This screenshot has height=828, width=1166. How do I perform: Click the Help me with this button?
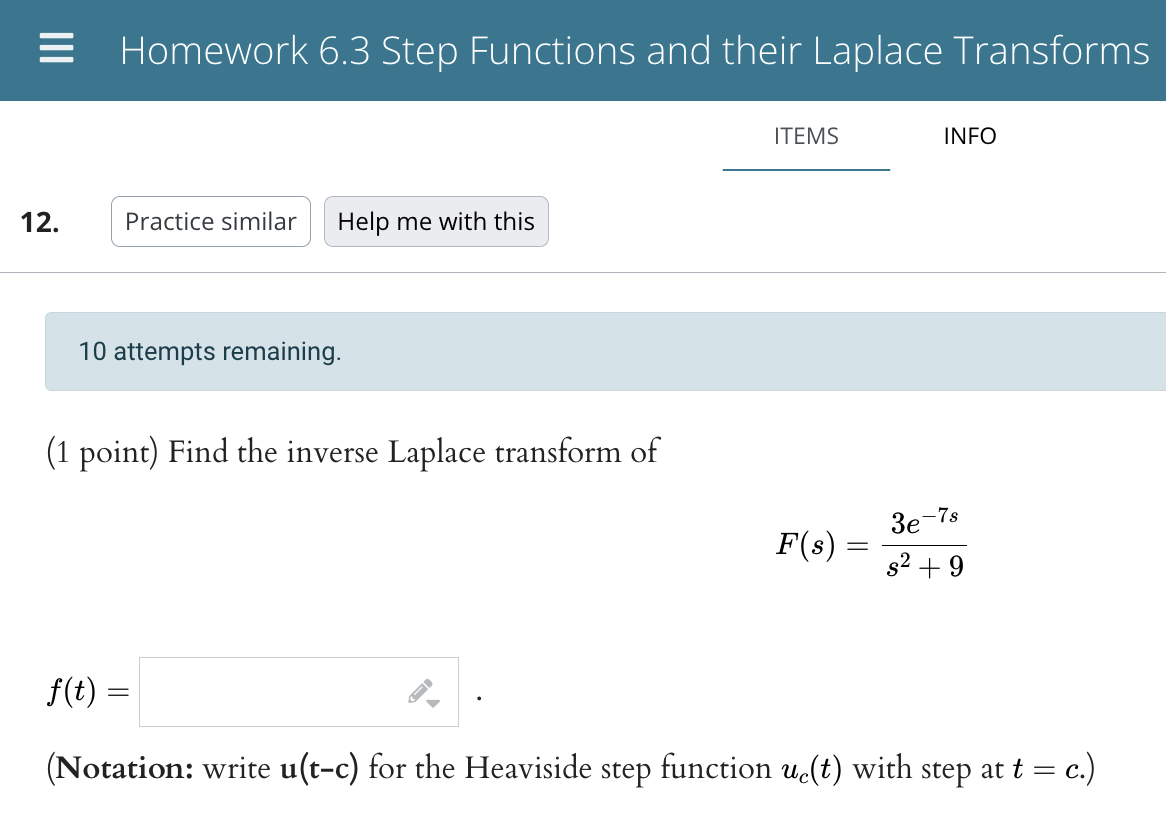point(436,221)
